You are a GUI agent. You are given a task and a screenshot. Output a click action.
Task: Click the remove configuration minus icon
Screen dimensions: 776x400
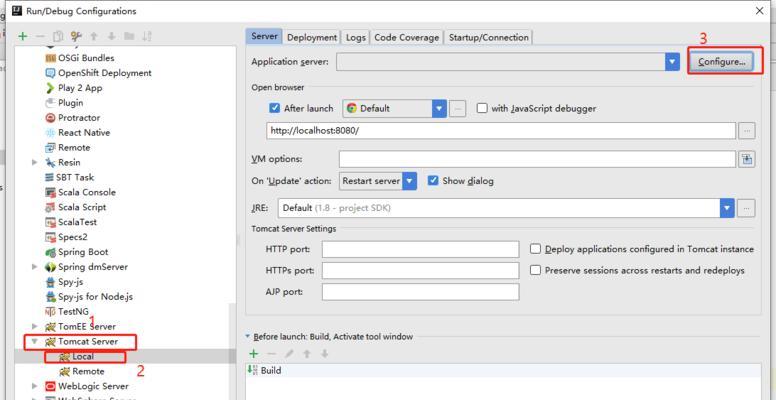pos(41,36)
